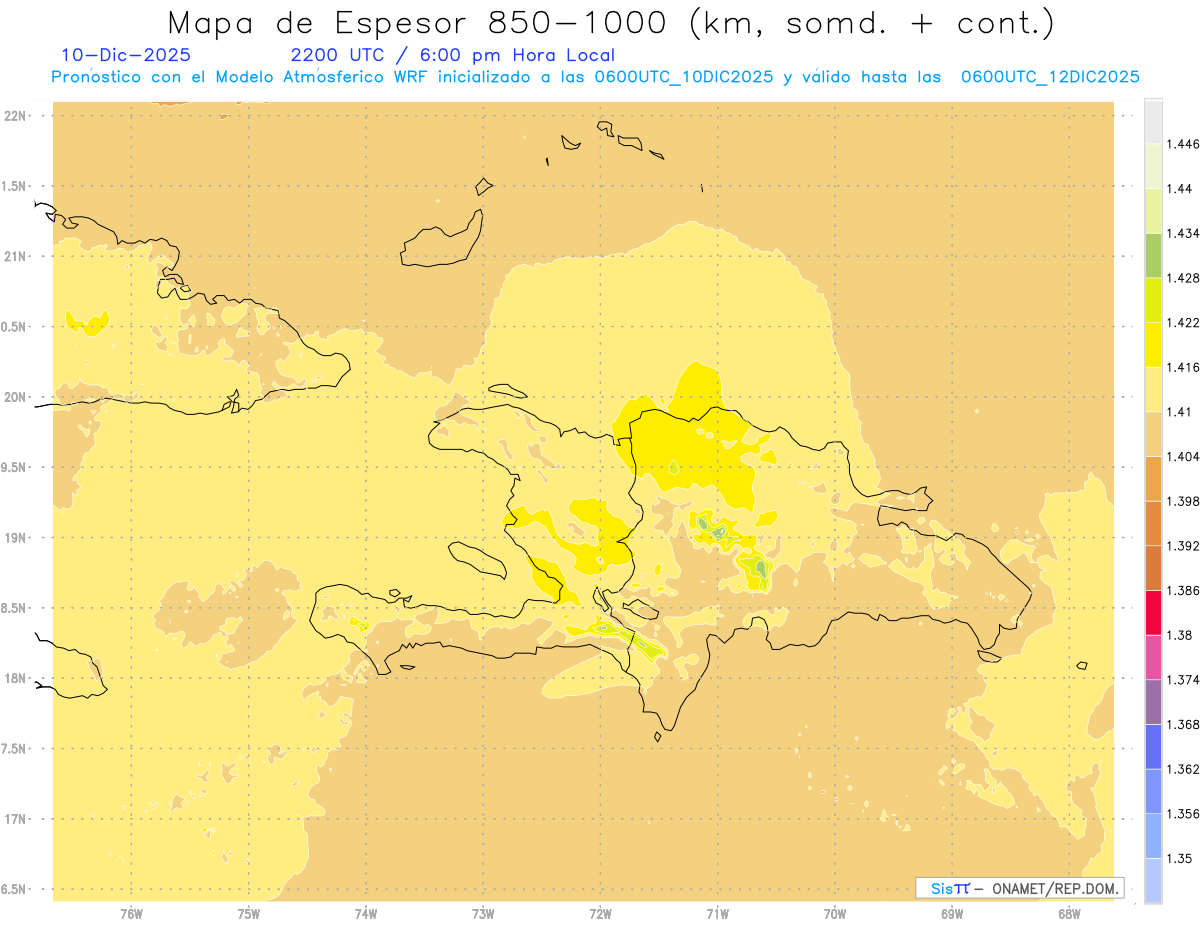Click the longitude label "72W"

pyautogui.click(x=601, y=914)
